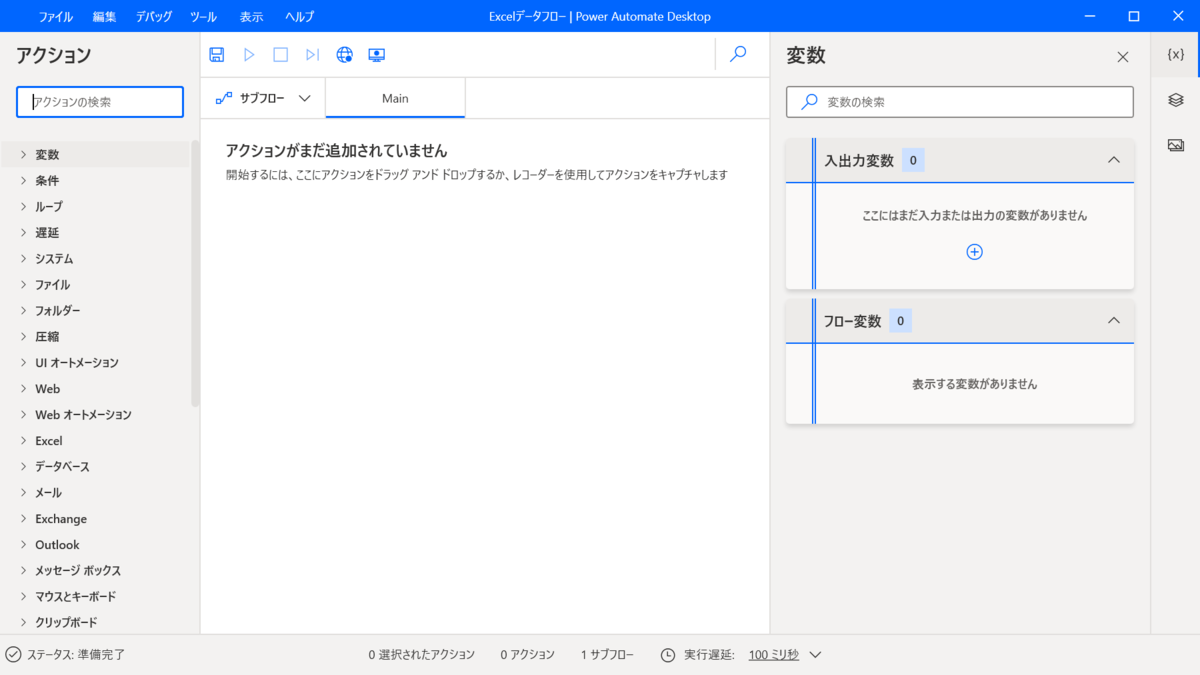This screenshot has height=675, width=1200.
Task: Click the 入出力変数 count badge
Action: 913,160
